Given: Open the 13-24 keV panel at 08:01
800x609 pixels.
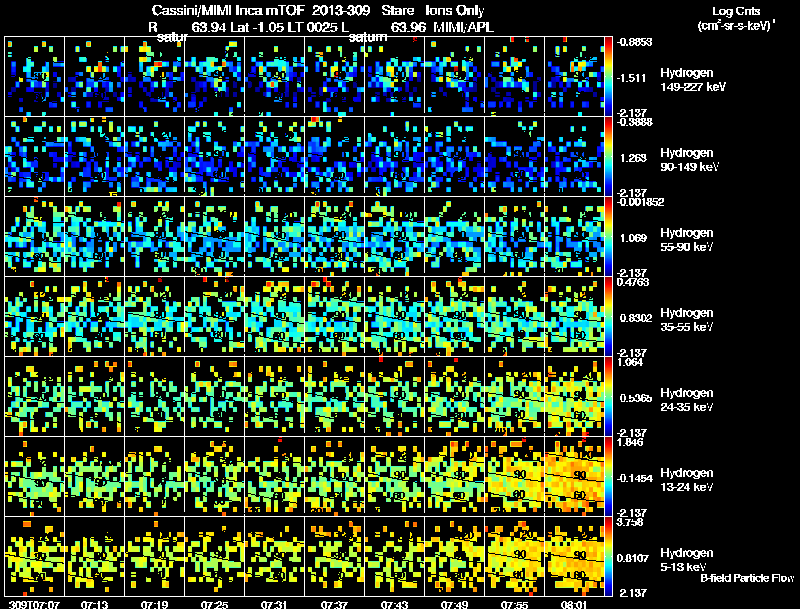Looking at the screenshot, I should [x=574, y=476].
